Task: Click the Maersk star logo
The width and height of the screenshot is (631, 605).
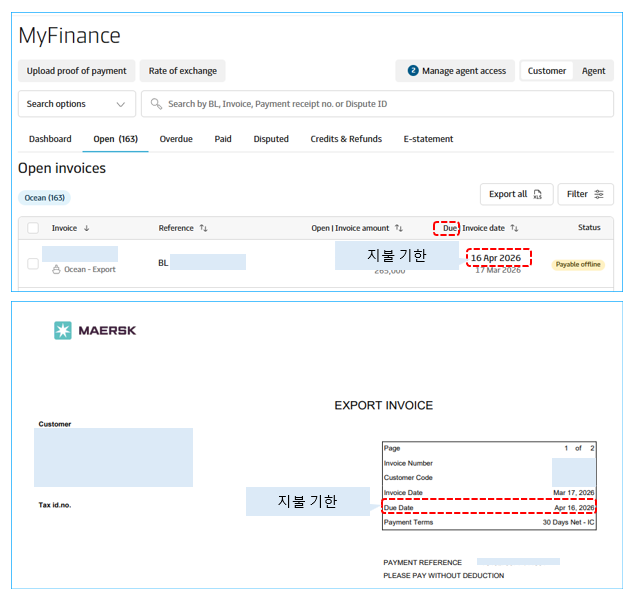Action: tap(63, 330)
